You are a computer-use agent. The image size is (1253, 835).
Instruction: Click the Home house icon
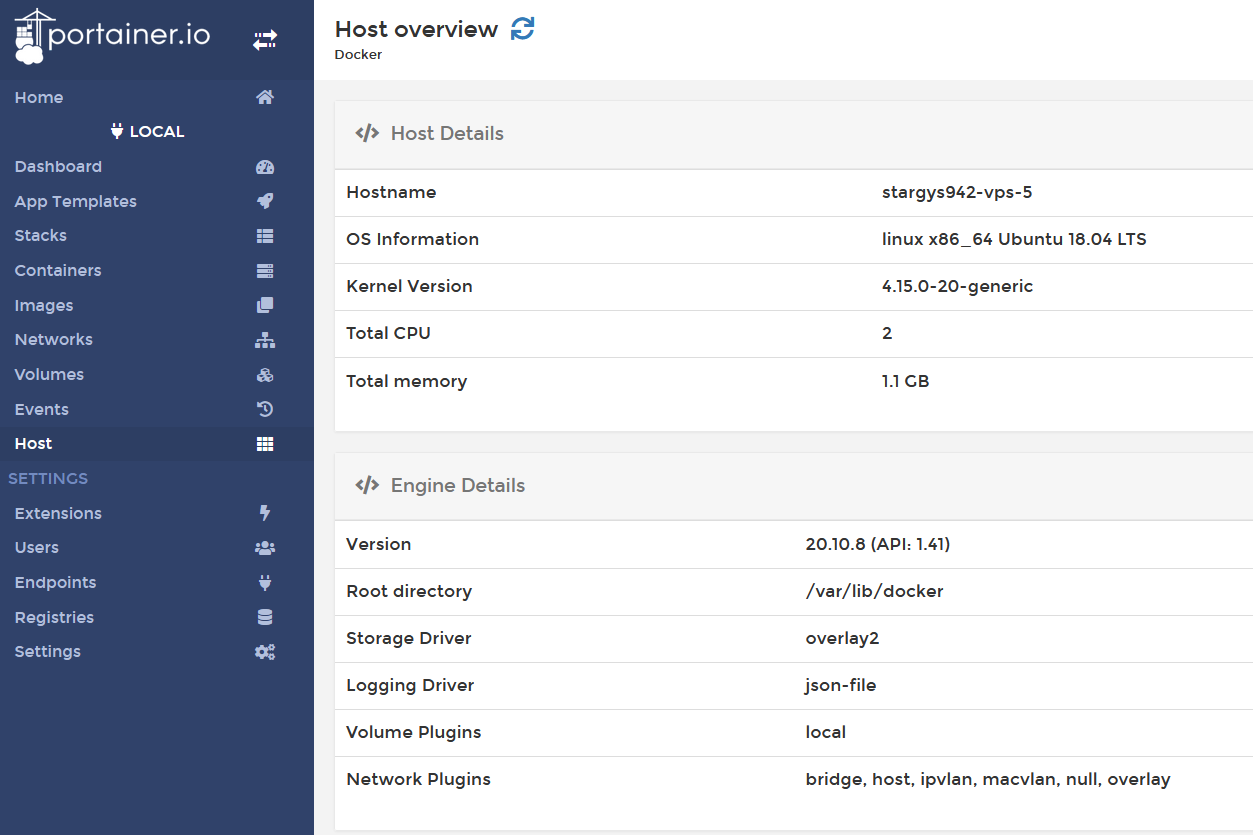(x=265, y=98)
